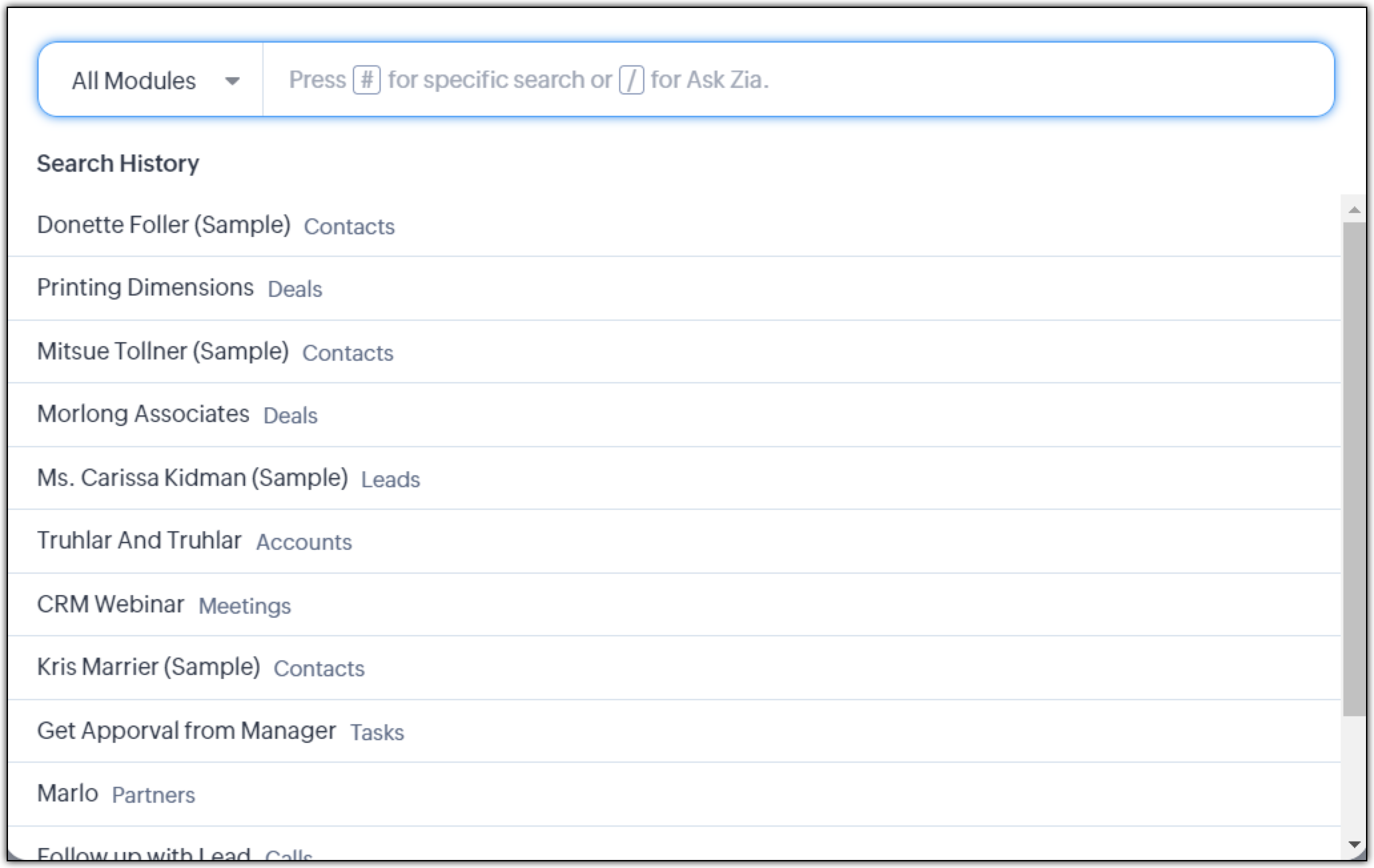Screen dimensions: 1374x868
Task: Select Truhlar And Truhlar account entry
Action: tap(139, 541)
